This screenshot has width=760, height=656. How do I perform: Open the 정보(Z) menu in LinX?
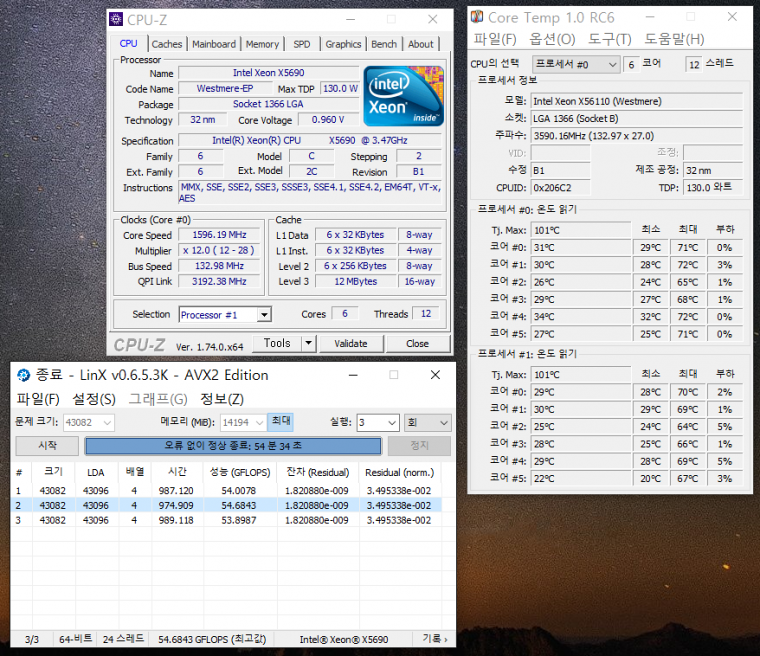(222, 399)
